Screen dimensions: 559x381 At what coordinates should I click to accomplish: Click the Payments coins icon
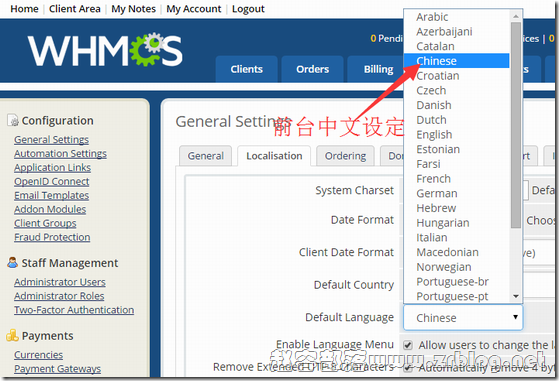tap(12, 335)
